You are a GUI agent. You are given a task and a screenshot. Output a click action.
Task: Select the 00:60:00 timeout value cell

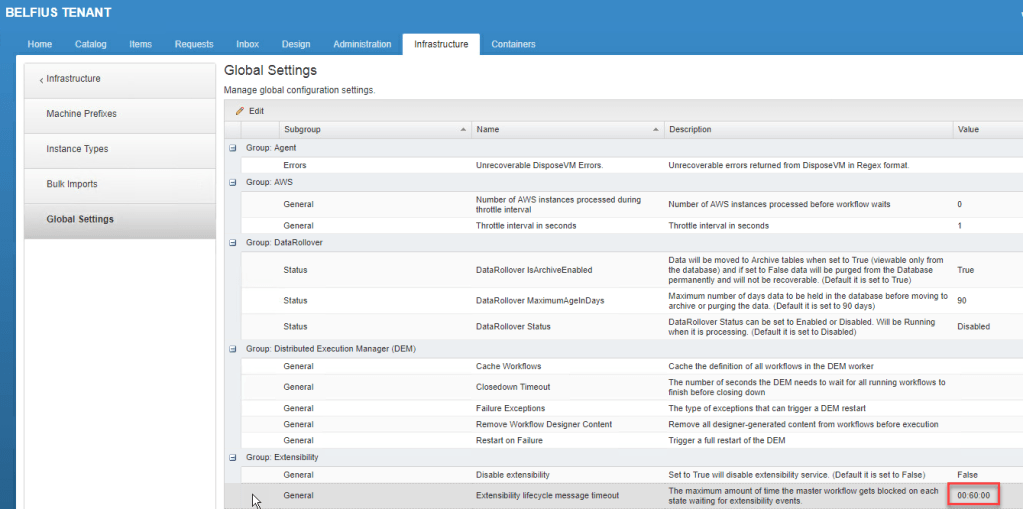tap(973, 496)
